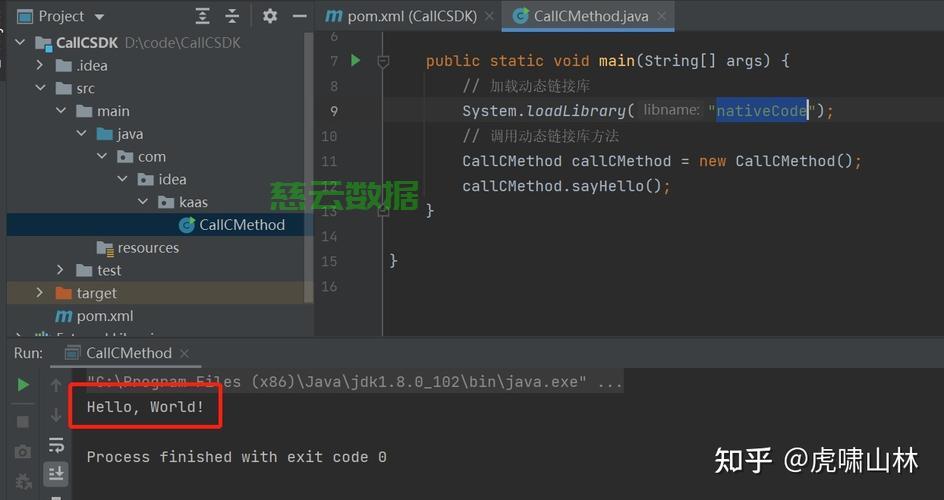Viewport: 944px width, 500px height.
Task: Click line number 9 in gutter
Action: tap(334, 111)
